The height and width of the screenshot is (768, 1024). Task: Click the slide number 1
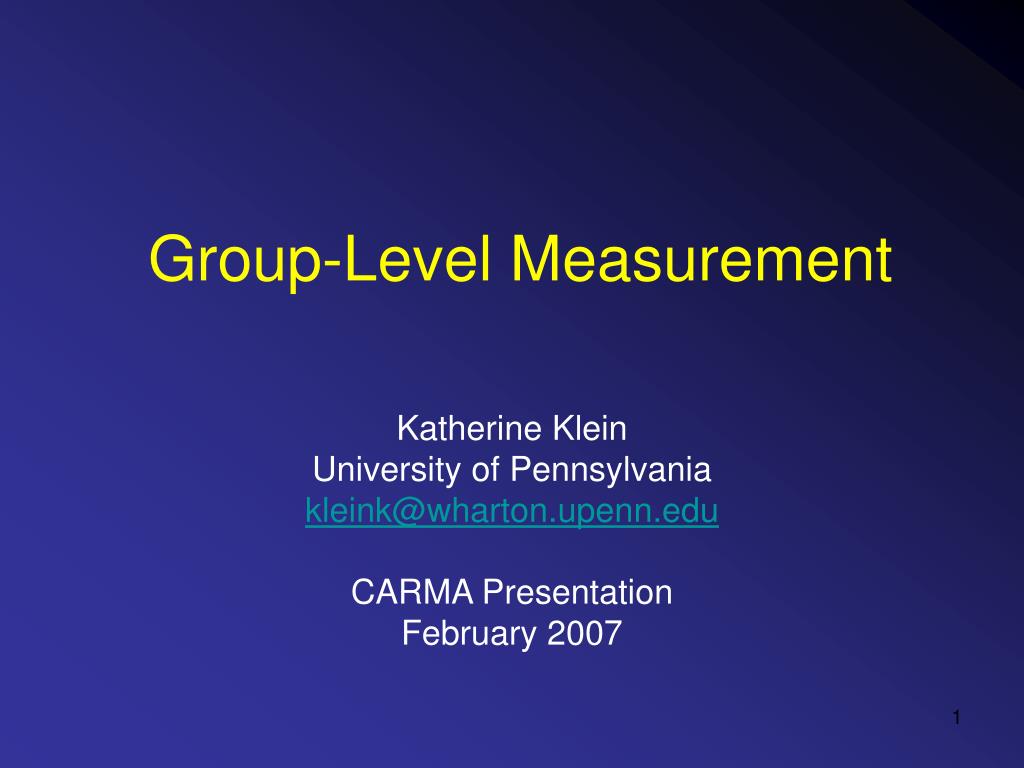[x=956, y=718]
